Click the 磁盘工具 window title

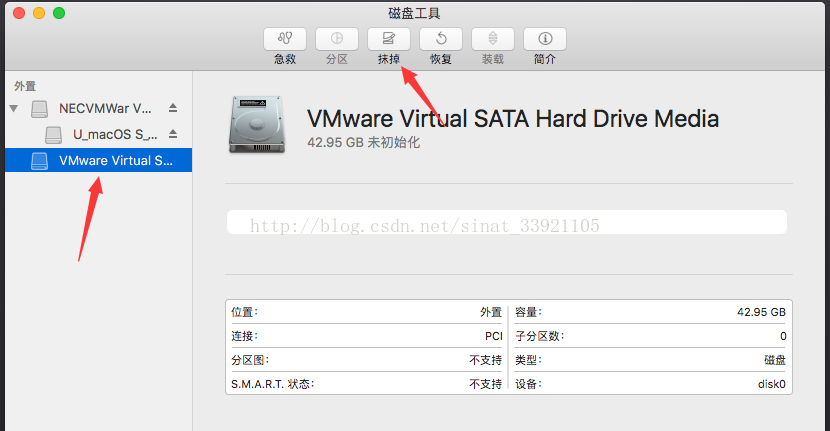(414, 13)
